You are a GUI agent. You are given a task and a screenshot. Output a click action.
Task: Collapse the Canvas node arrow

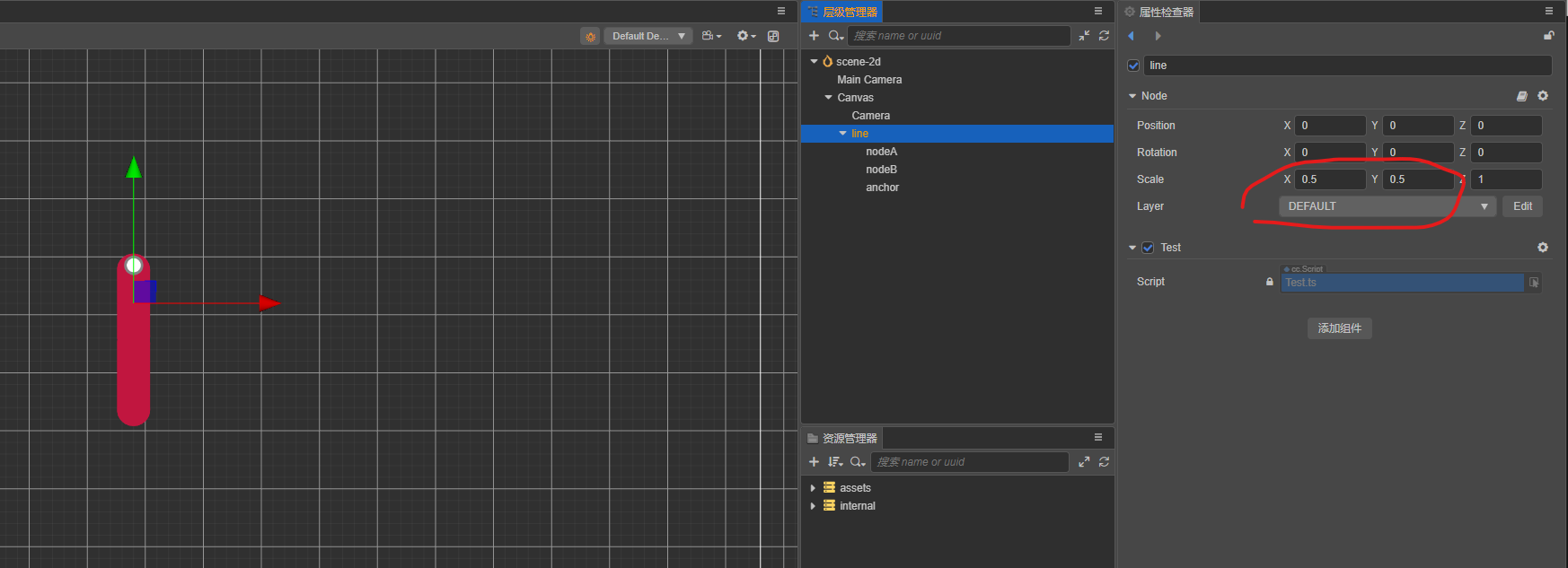click(x=828, y=98)
